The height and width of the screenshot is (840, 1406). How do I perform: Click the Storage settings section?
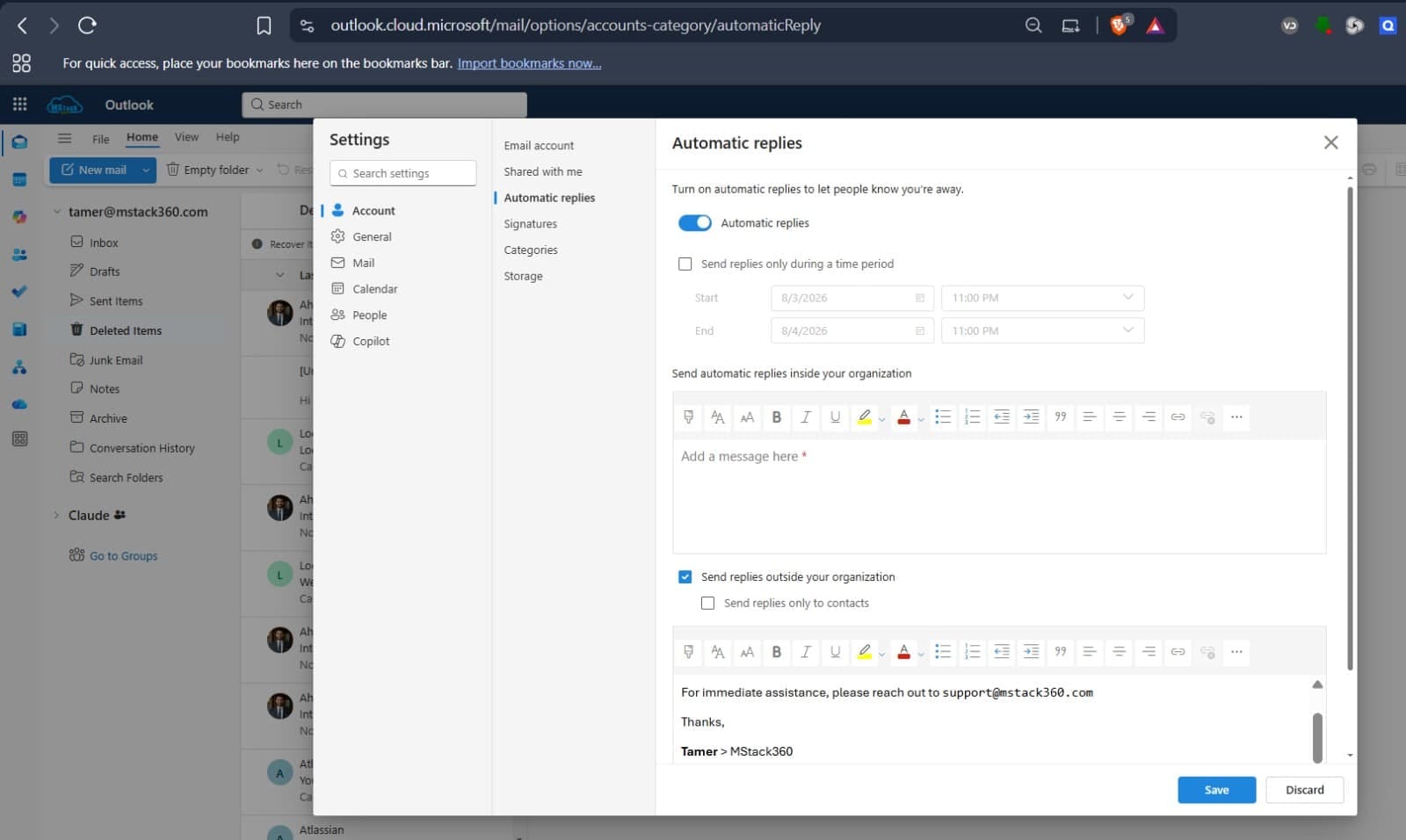(x=523, y=277)
